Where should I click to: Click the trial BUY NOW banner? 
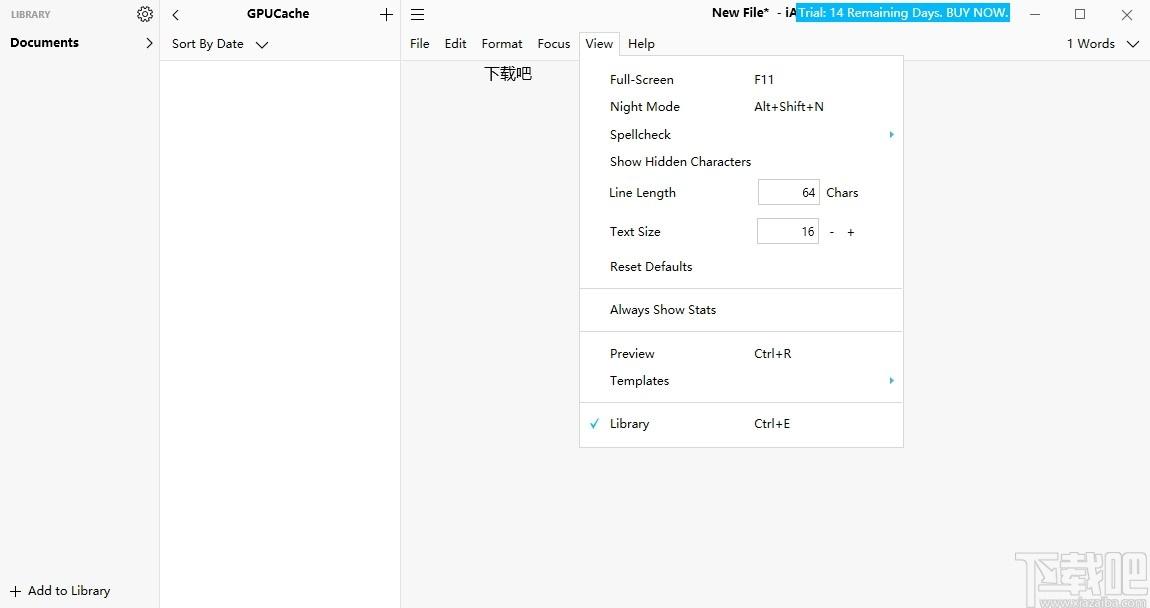[x=903, y=12]
